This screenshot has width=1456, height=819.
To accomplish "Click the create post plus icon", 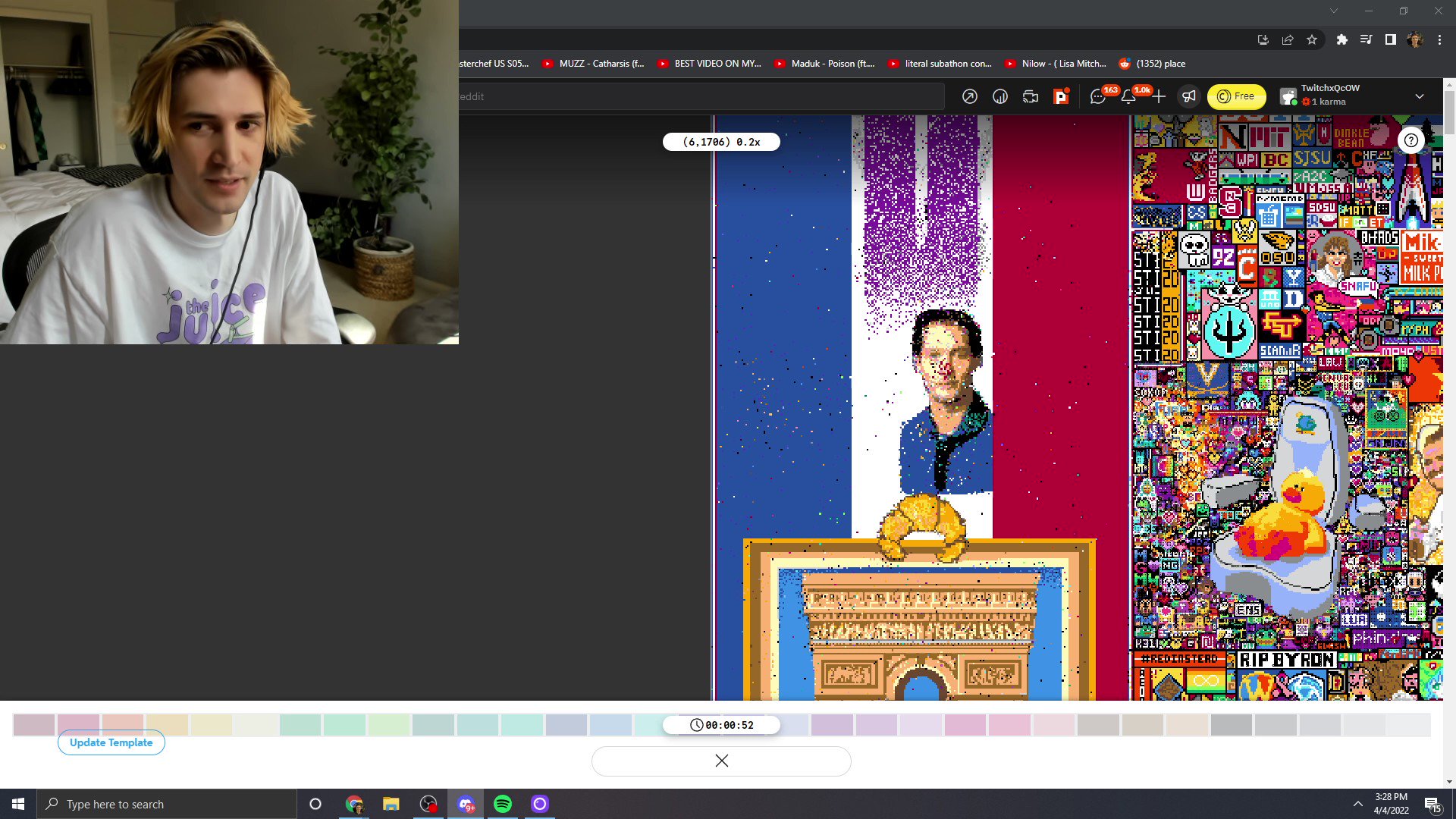I will click(1159, 96).
